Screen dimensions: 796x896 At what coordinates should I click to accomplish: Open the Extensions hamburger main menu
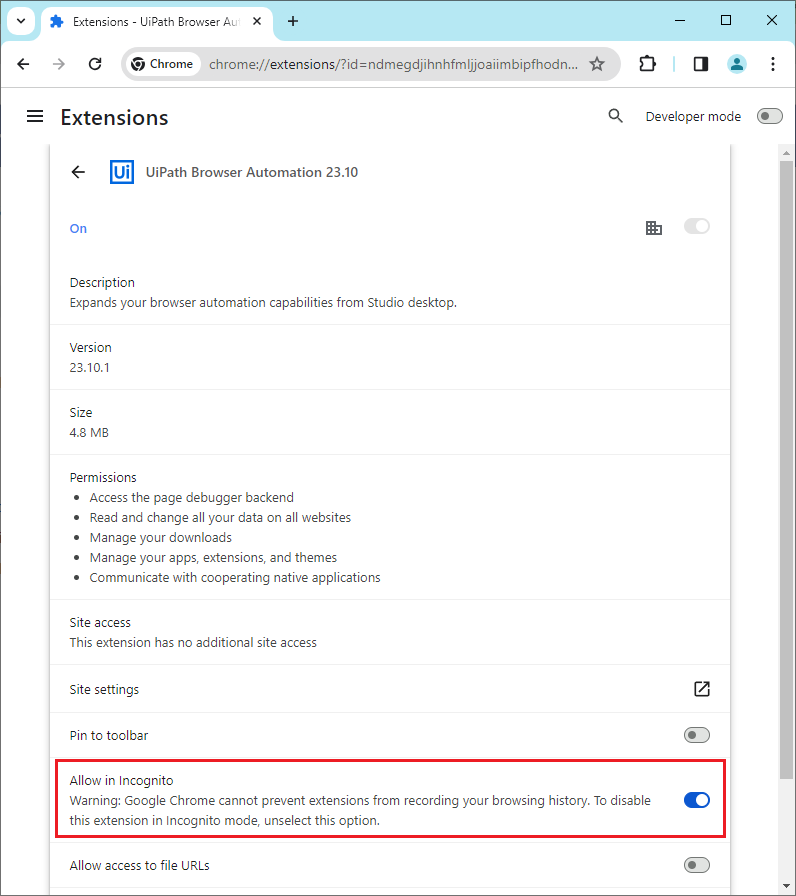coord(35,117)
